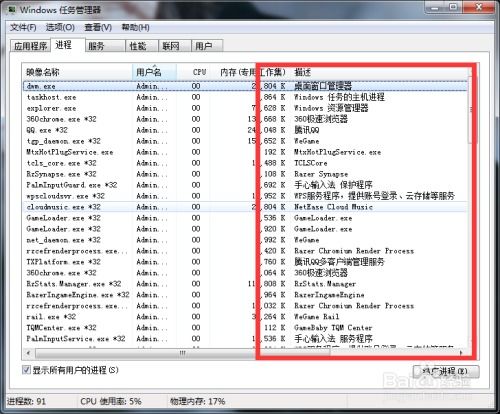Click the 结束进程 button
The height and width of the screenshot is (414, 500).
446,371
